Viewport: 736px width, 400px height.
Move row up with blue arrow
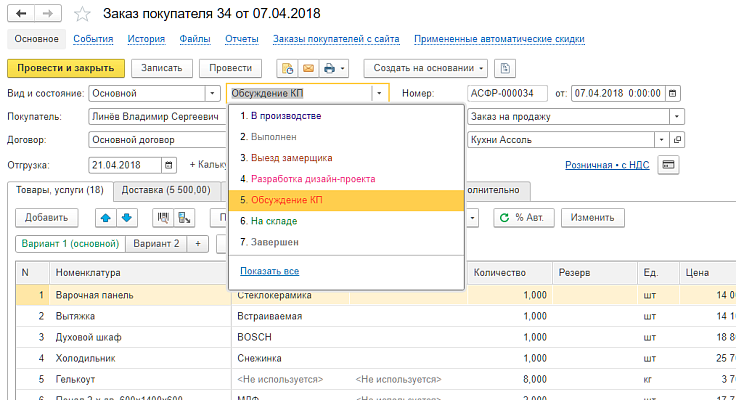point(105,217)
